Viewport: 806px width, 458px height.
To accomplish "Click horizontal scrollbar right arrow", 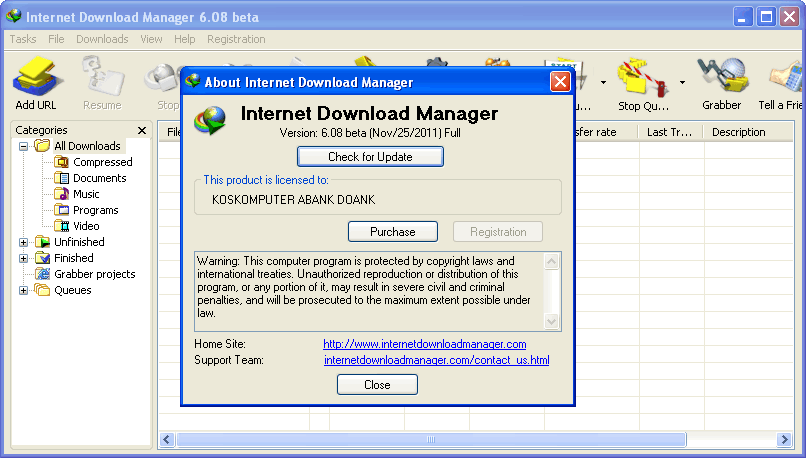I will tap(784, 439).
